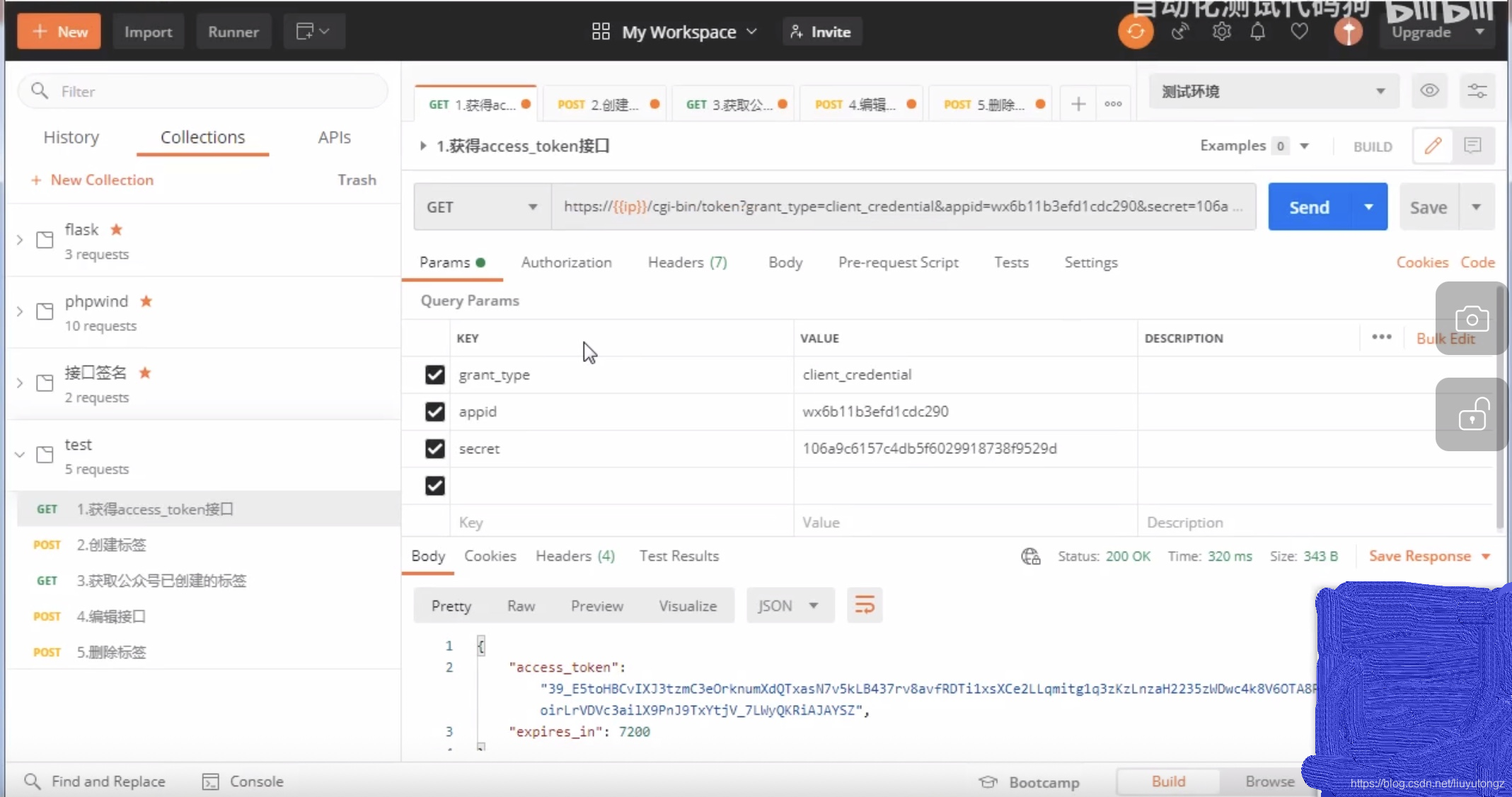Uncheck the appid parameter checkbox
The width and height of the screenshot is (1512, 797).
click(434, 412)
